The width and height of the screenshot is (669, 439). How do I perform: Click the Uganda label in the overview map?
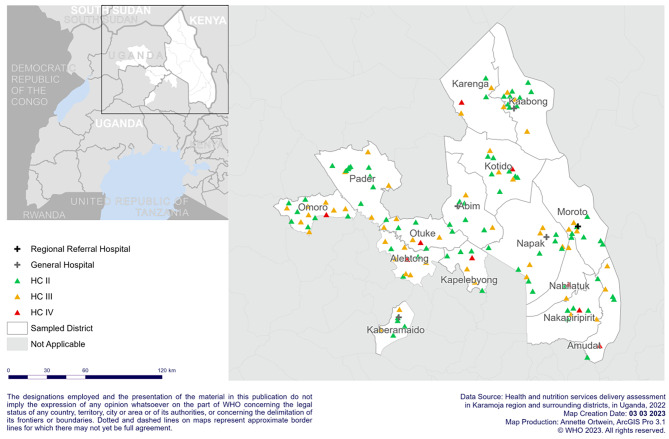pos(114,123)
